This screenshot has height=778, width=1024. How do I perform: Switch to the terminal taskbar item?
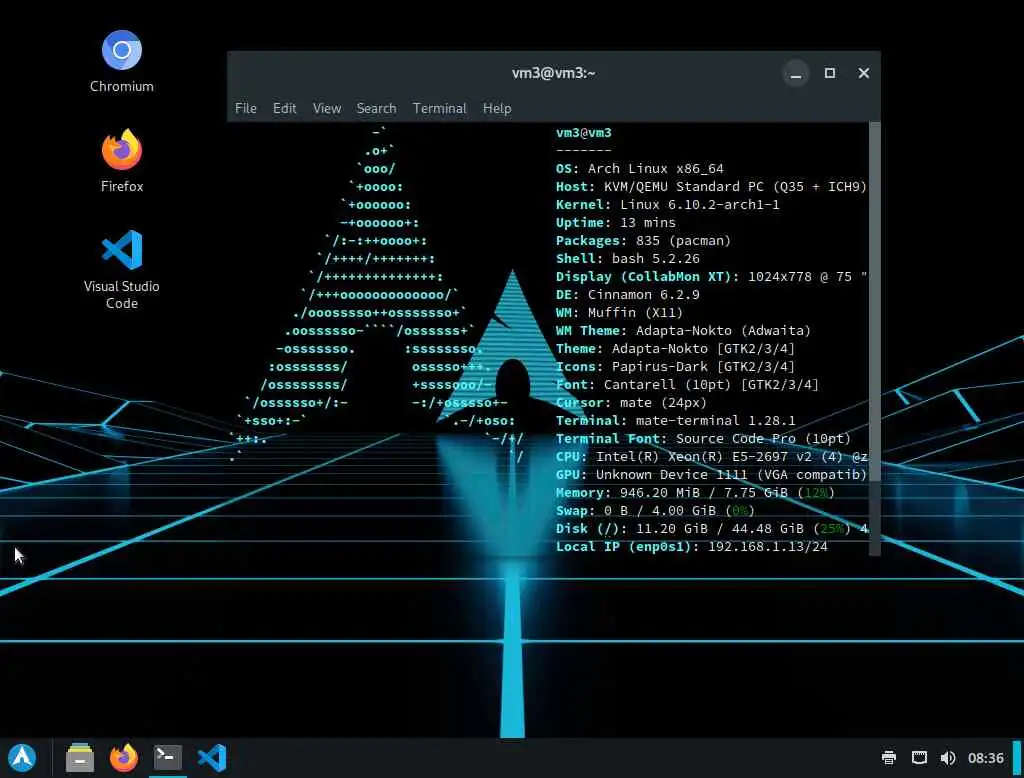point(168,758)
